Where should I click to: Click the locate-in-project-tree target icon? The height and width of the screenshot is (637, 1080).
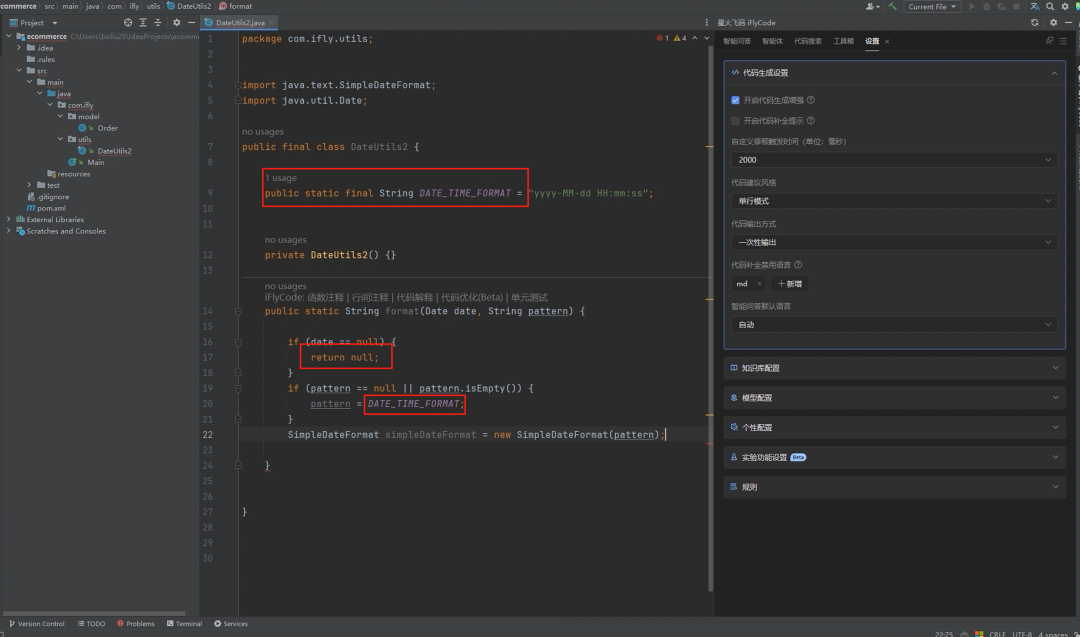pos(127,23)
